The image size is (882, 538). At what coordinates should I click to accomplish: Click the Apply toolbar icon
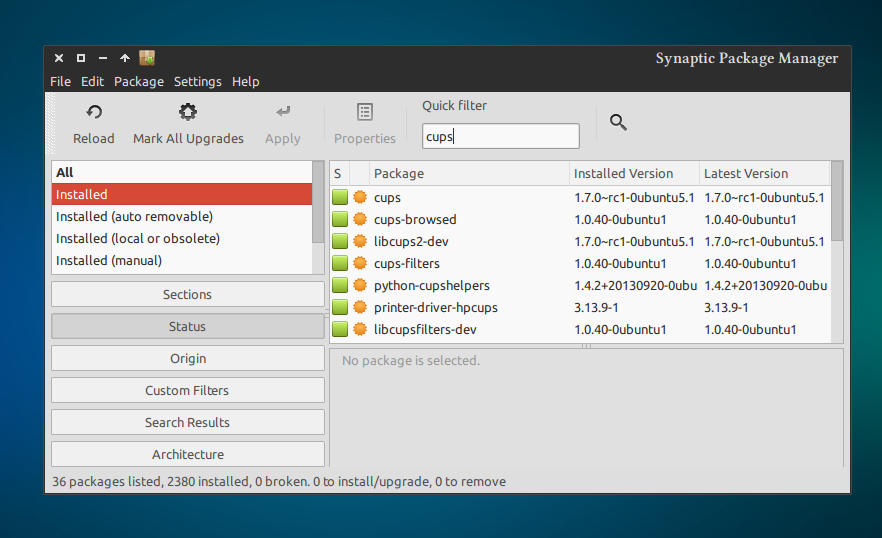point(283,111)
